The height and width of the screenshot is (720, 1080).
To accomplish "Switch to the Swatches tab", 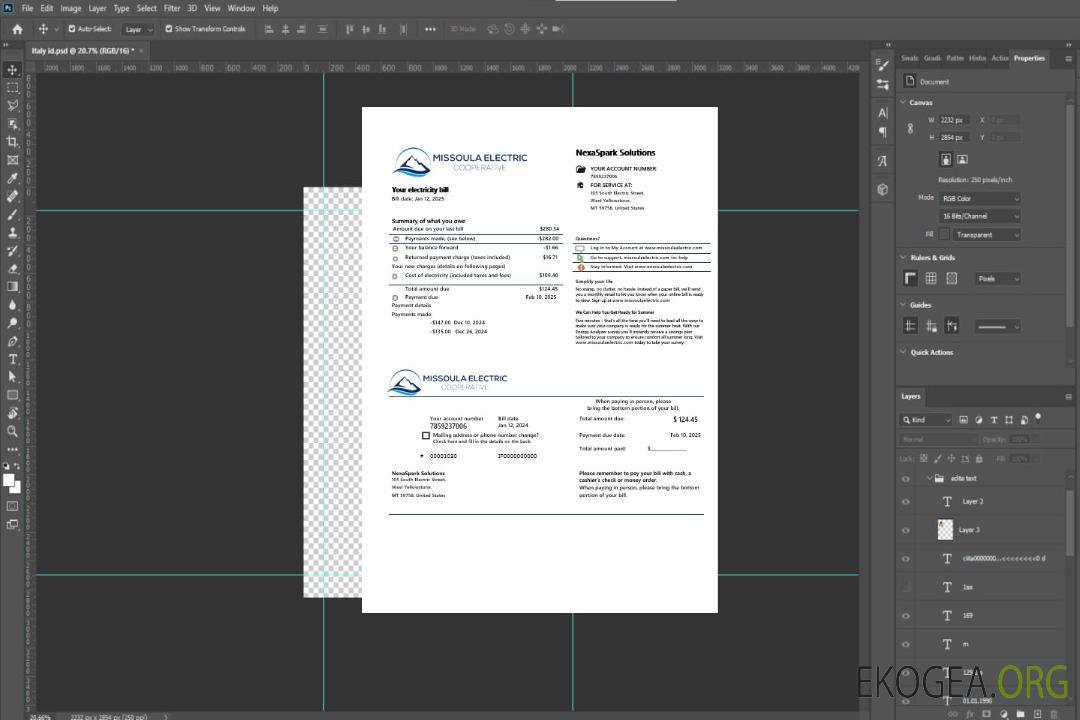I will click(x=909, y=58).
